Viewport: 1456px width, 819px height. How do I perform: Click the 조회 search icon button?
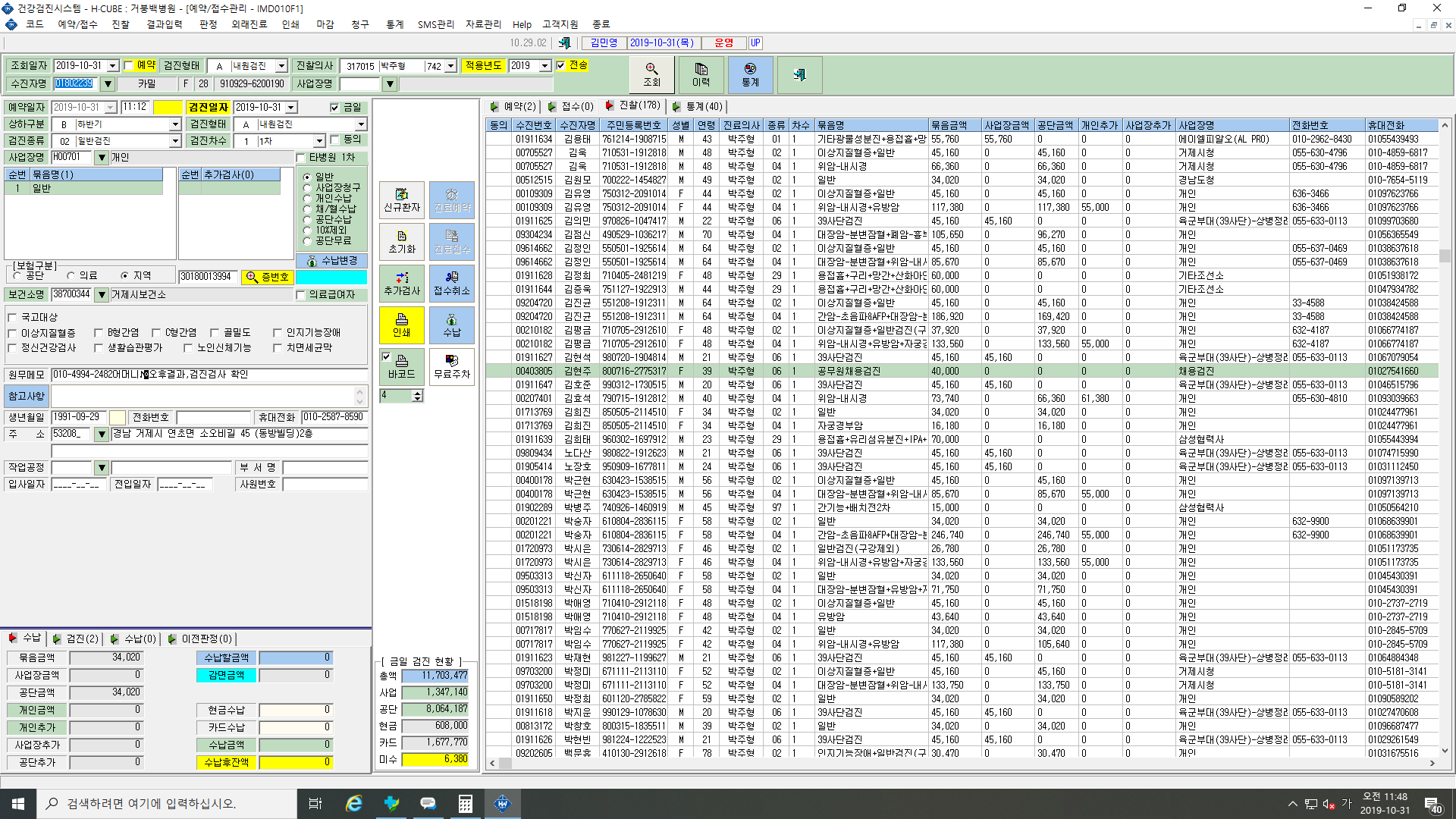coord(651,74)
